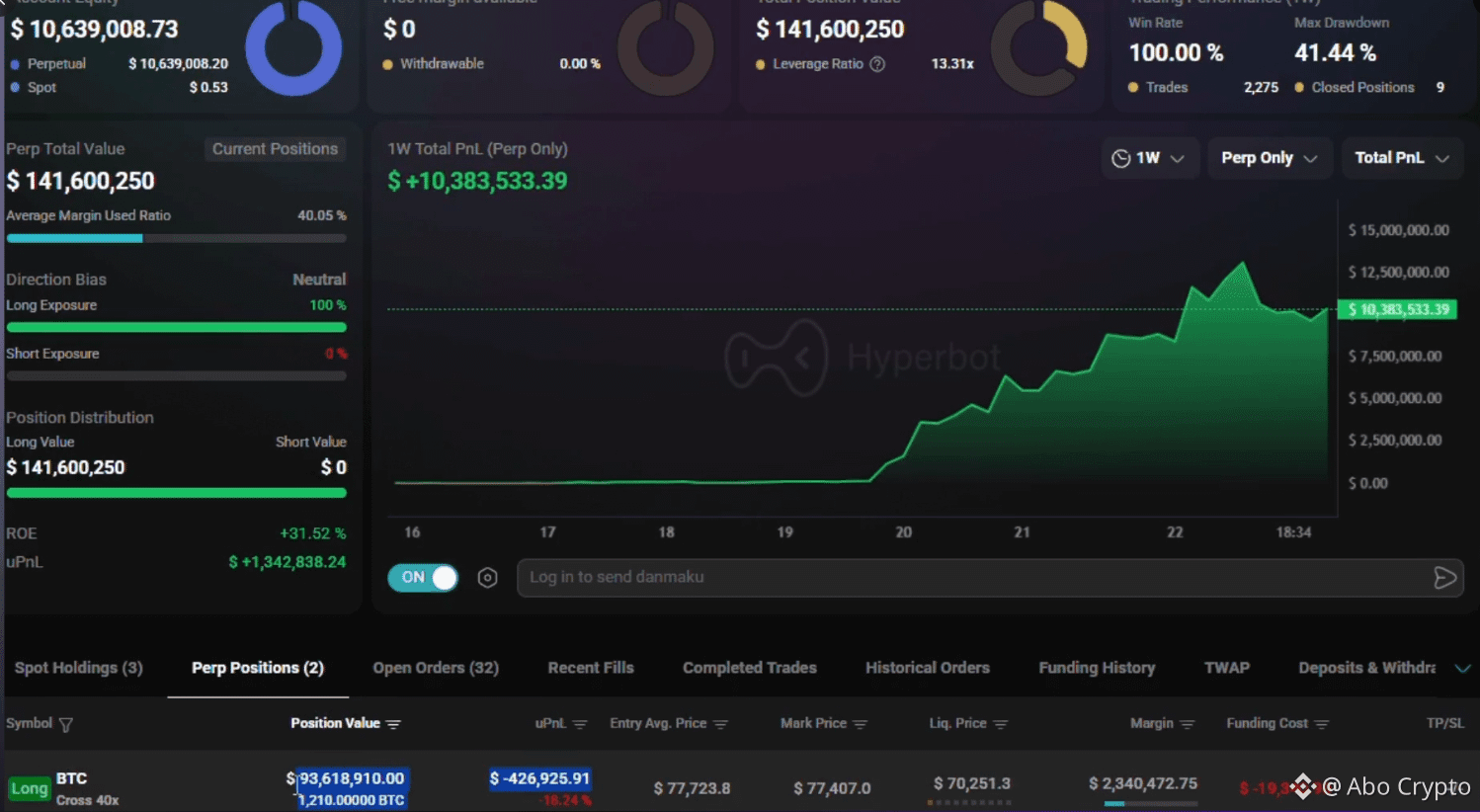Click the account equity value $10,639,008.73
The height and width of the screenshot is (812, 1480).
[x=95, y=30]
